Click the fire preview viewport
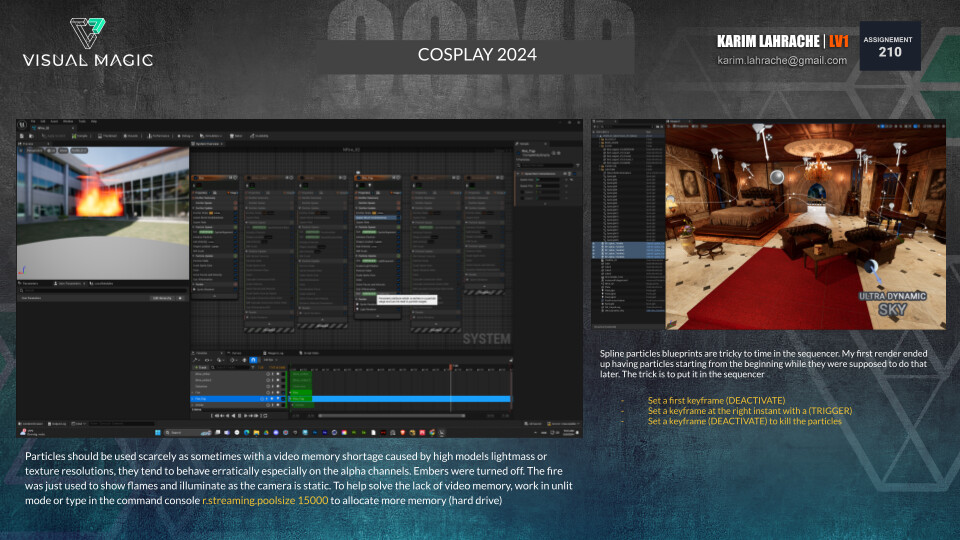This screenshot has height=540, width=960. [x=103, y=212]
